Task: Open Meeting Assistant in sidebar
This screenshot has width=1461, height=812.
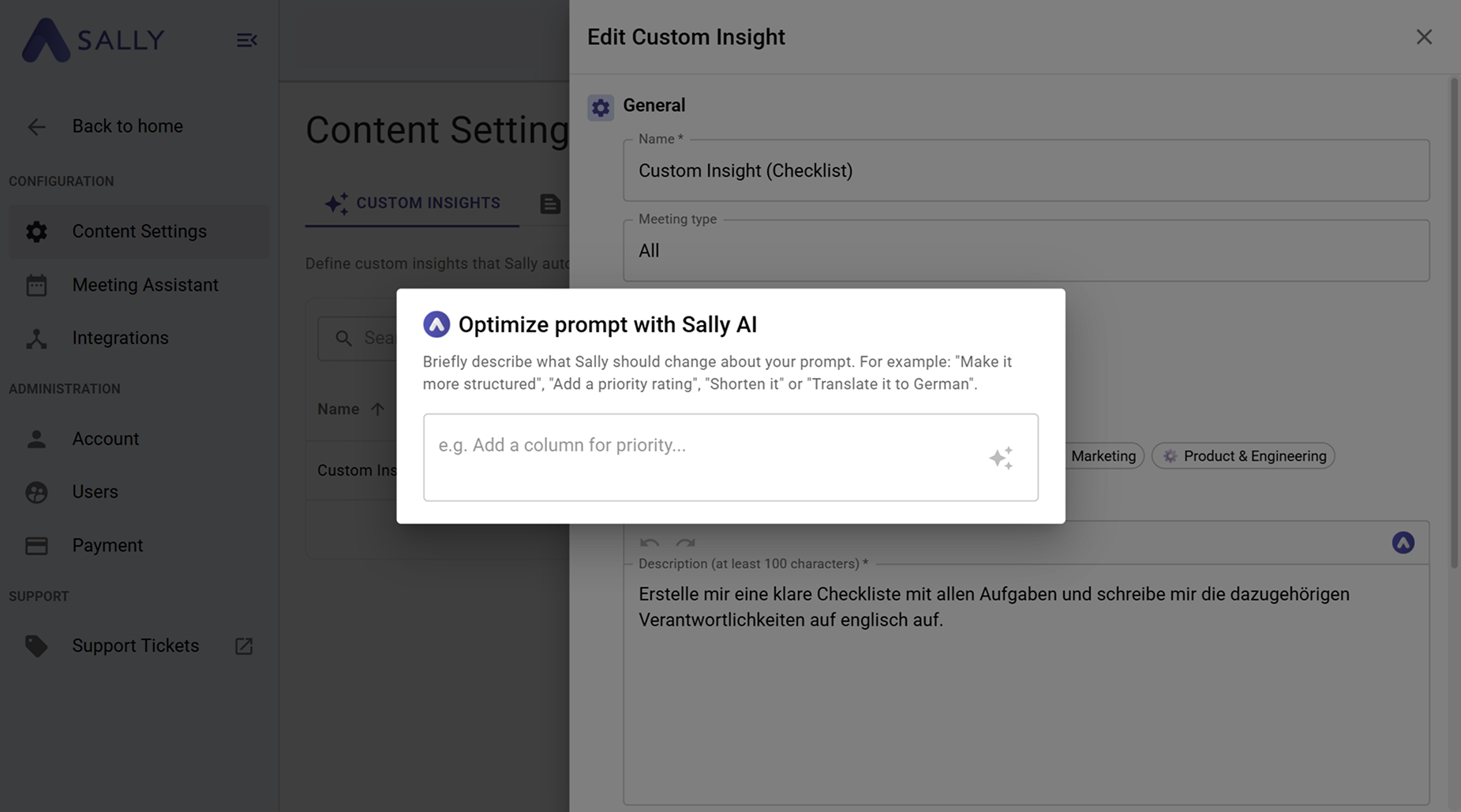Action: click(x=144, y=285)
